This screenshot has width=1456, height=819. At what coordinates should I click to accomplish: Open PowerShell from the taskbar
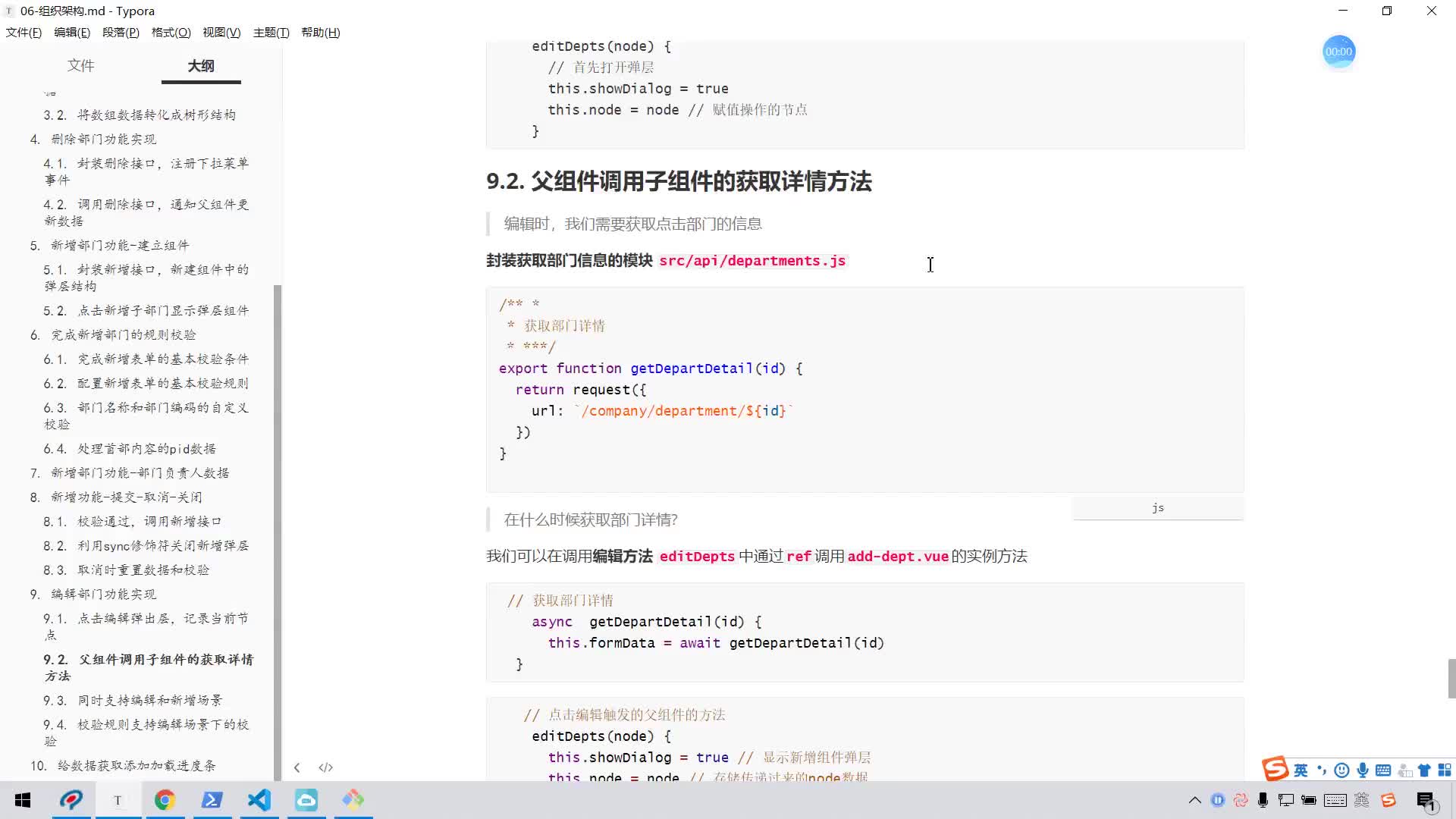tap(212, 800)
